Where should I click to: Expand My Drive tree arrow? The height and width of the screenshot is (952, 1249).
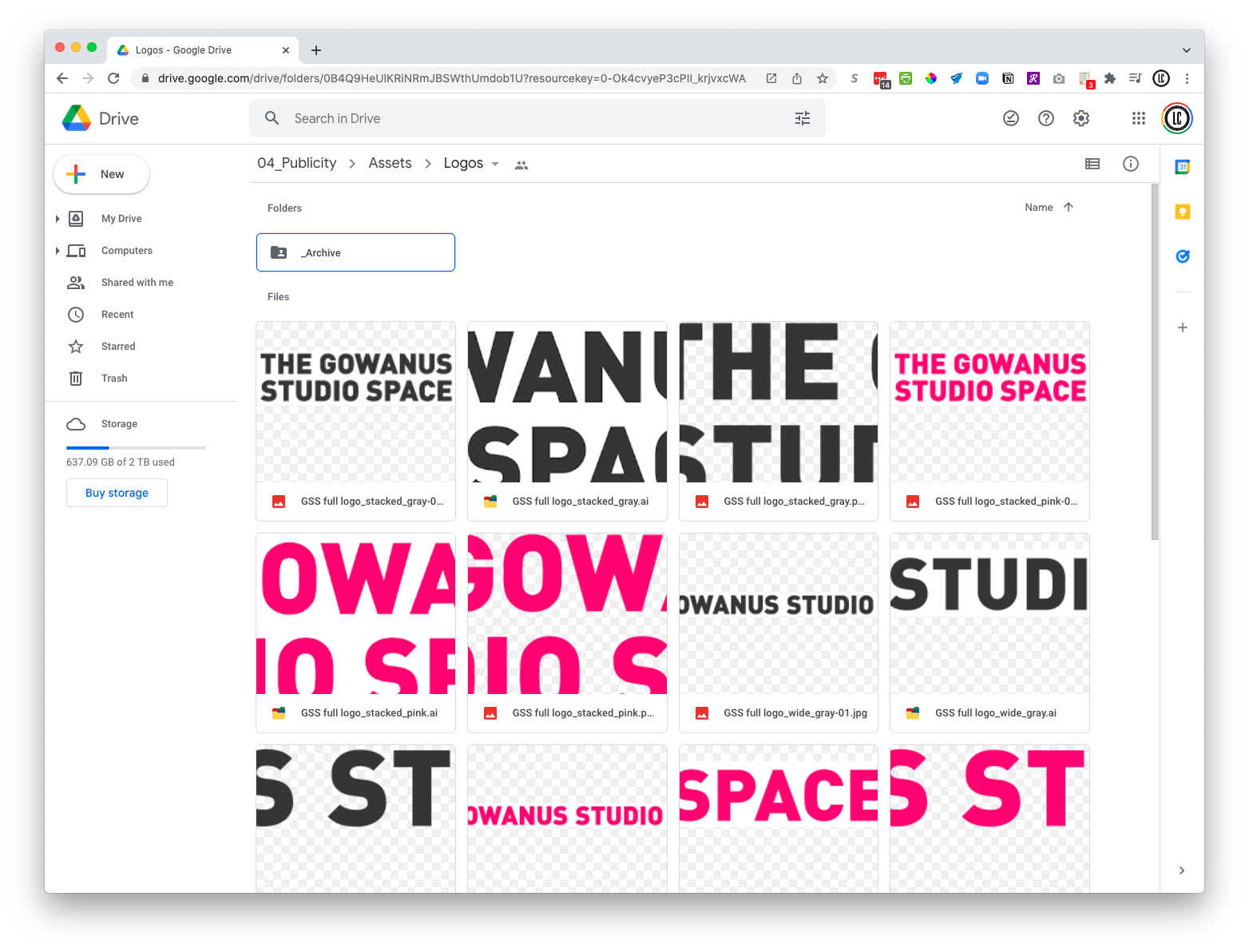57,218
